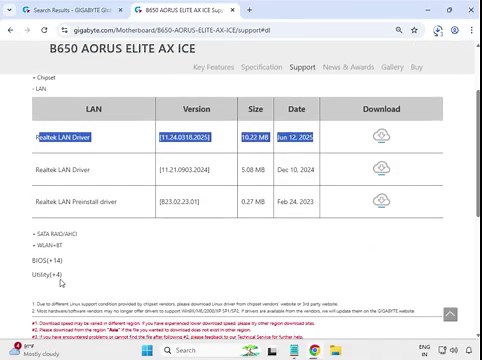Open the Specification section

pyautogui.click(x=262, y=67)
